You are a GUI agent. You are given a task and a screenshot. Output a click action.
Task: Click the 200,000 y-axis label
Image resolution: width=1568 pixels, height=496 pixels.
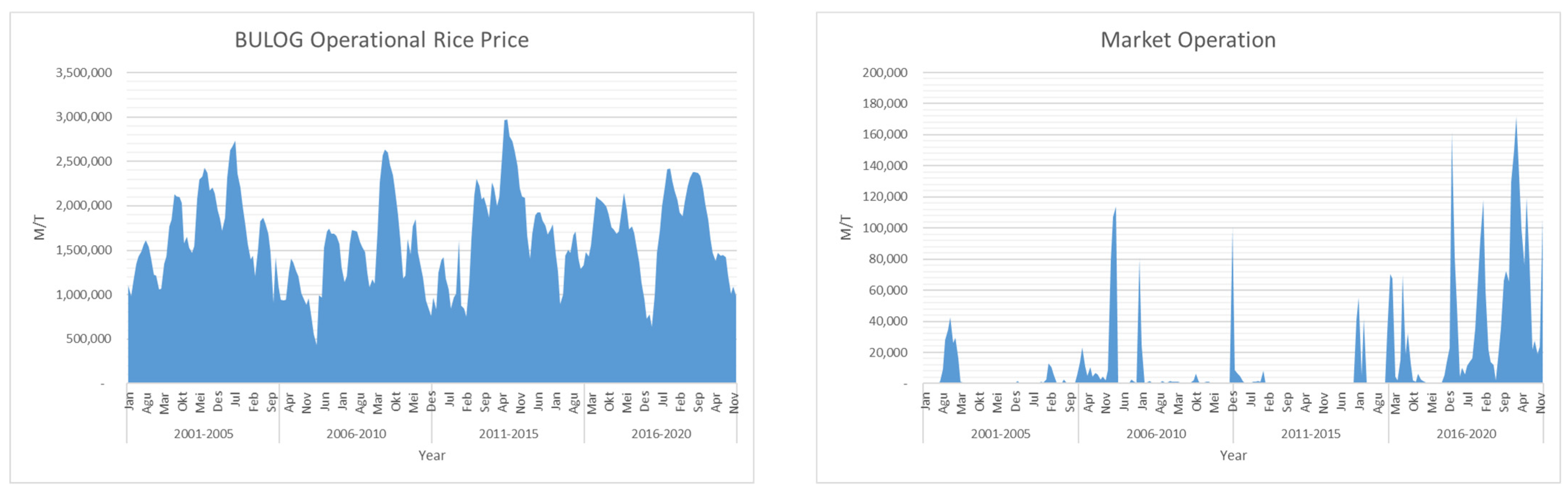(884, 72)
